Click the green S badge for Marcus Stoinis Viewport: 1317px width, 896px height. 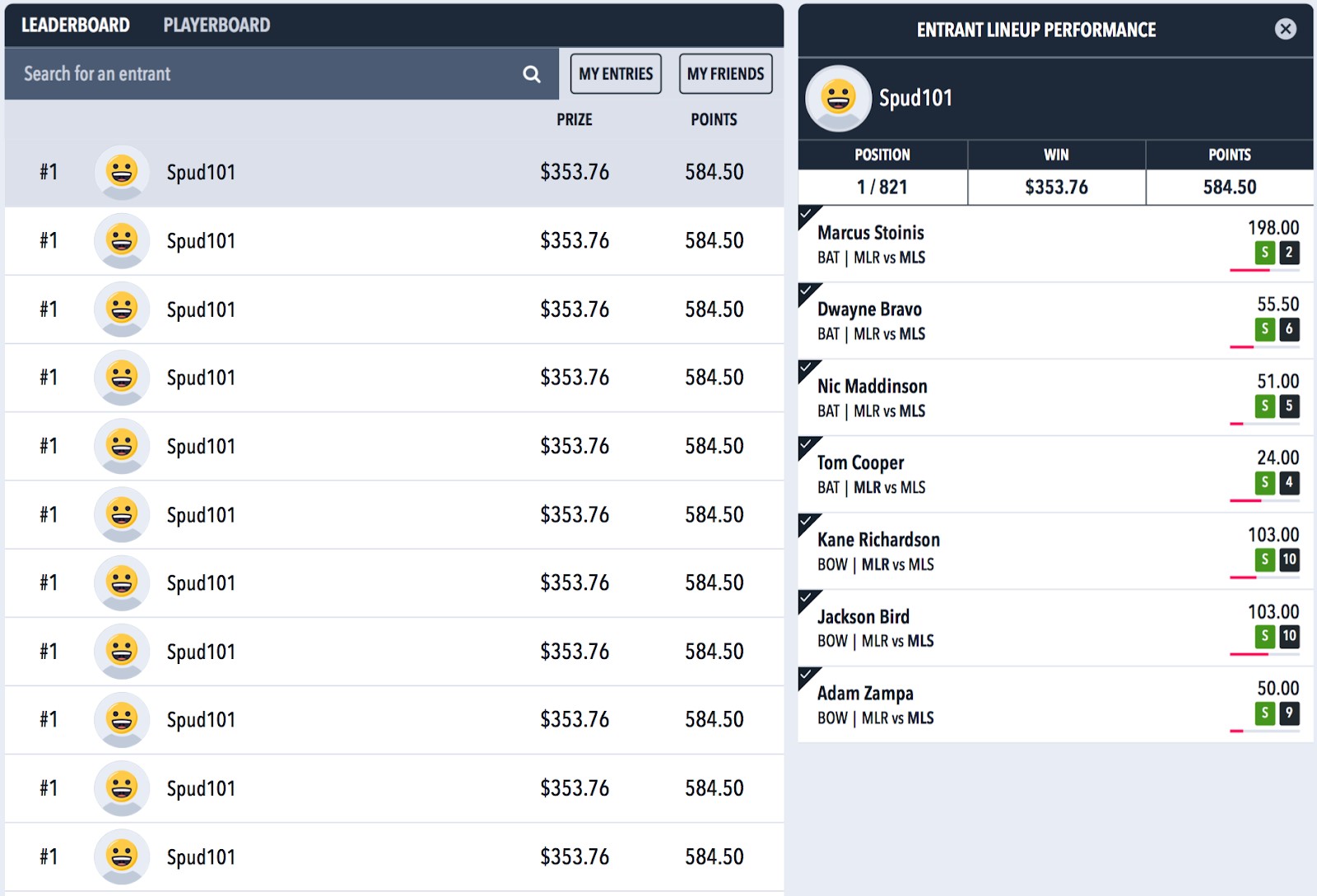coord(1265,253)
